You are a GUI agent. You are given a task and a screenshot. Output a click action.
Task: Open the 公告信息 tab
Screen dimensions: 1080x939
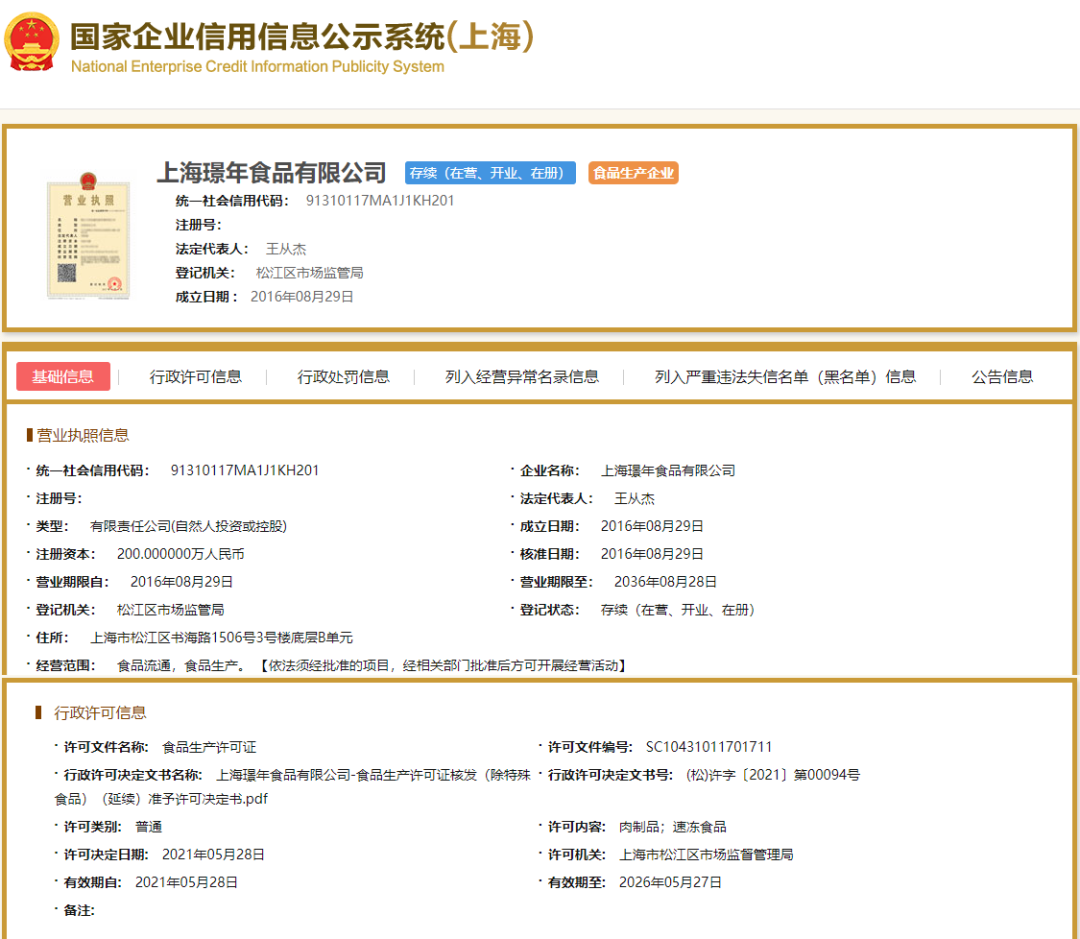1003,377
